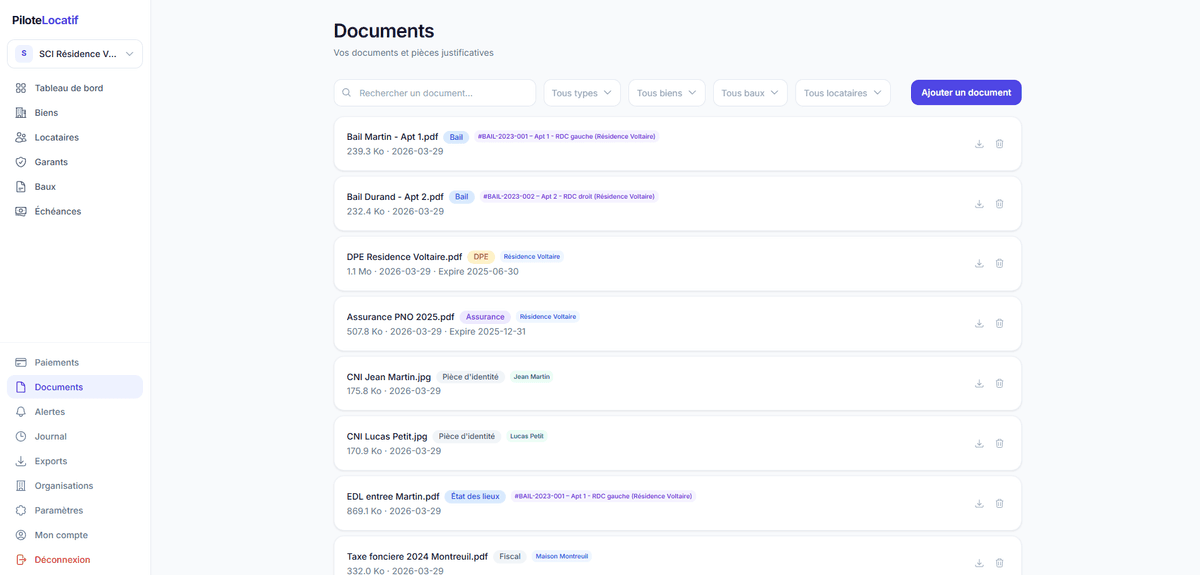Download the DPE Residence Voltaire.pdf file
Image resolution: width=1200 pixels, height=575 pixels.
point(979,264)
